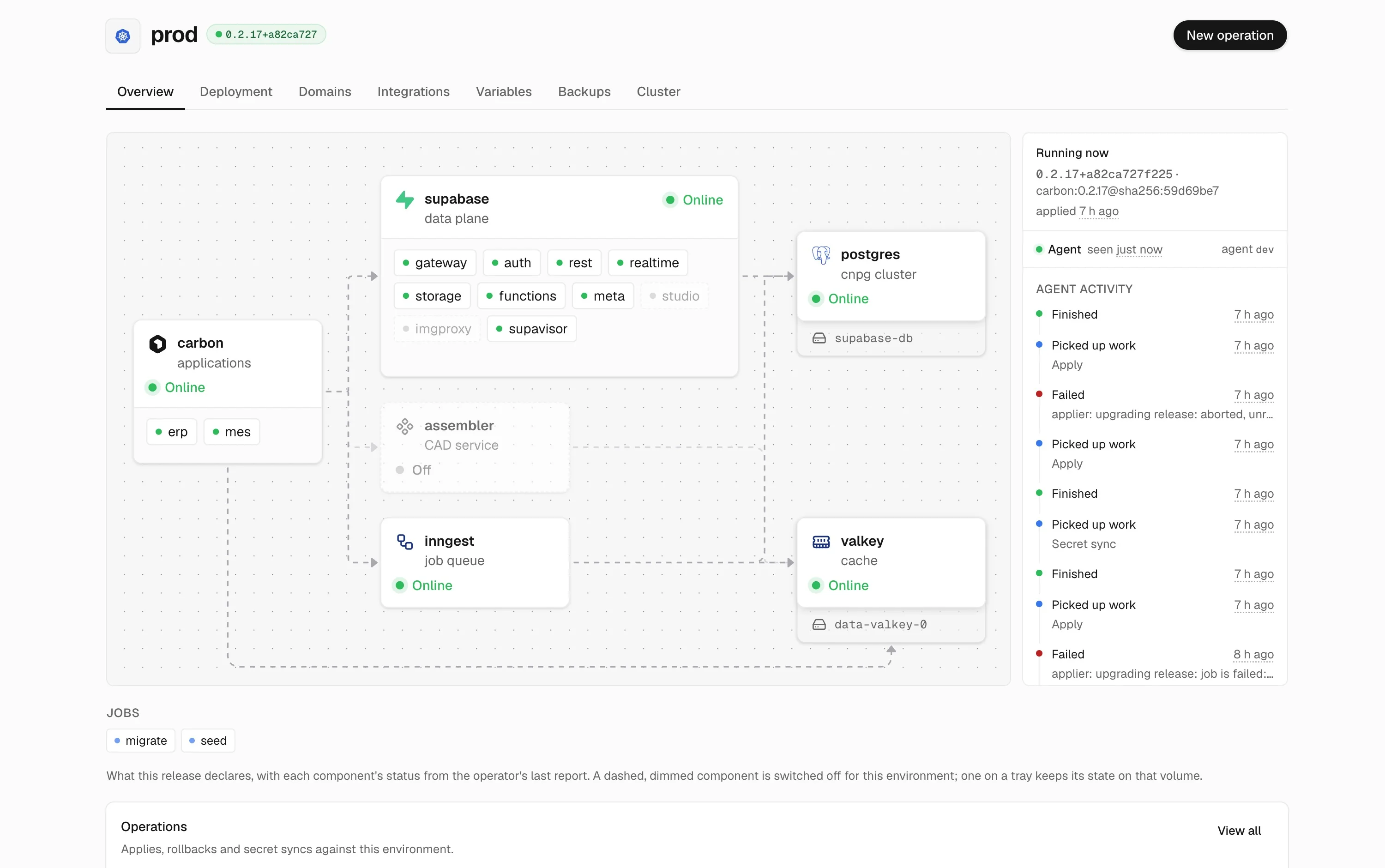
Task: Select the rest service chip
Action: [574, 263]
